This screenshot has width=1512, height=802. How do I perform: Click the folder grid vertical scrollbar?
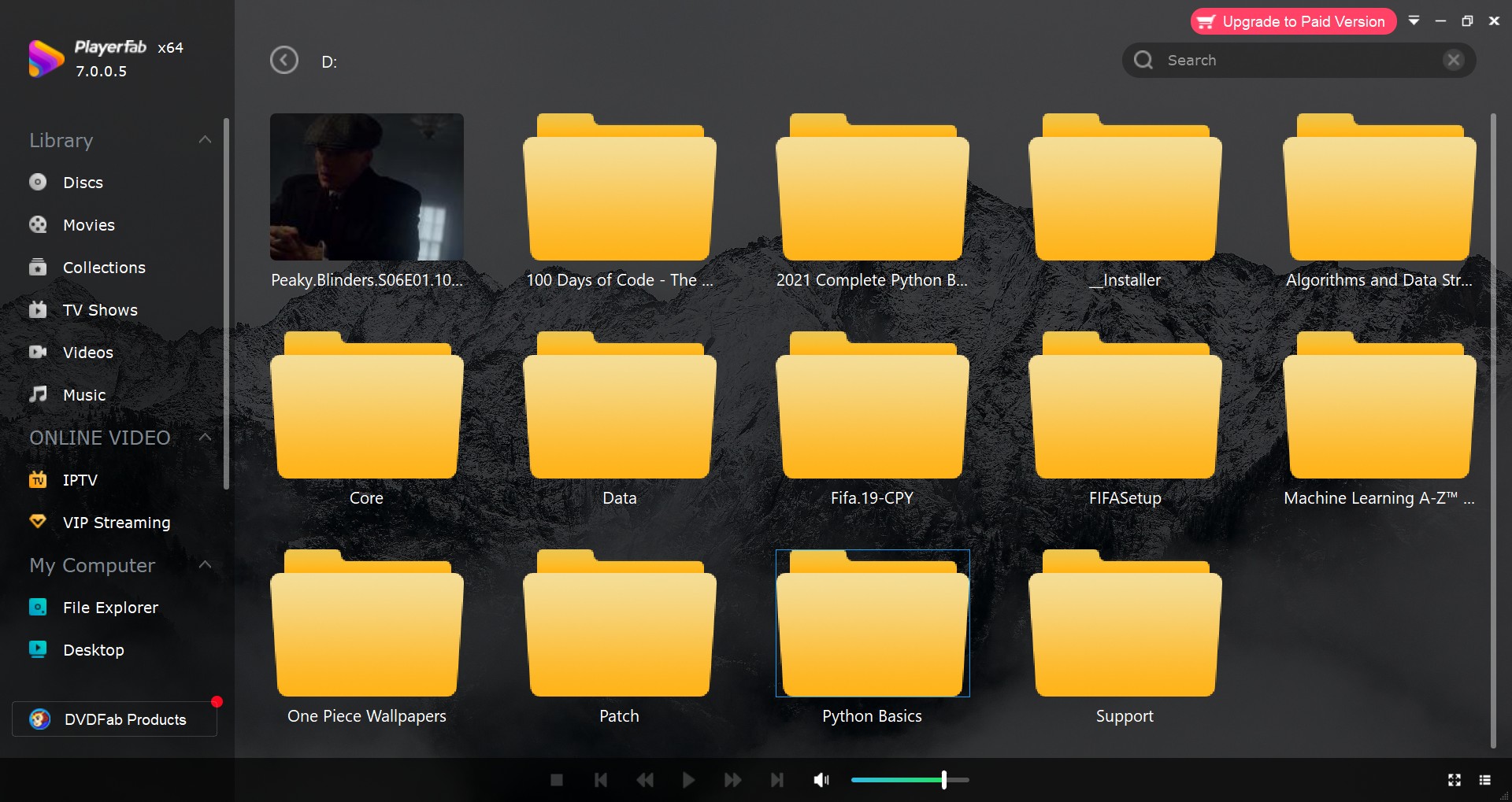(x=1493, y=431)
